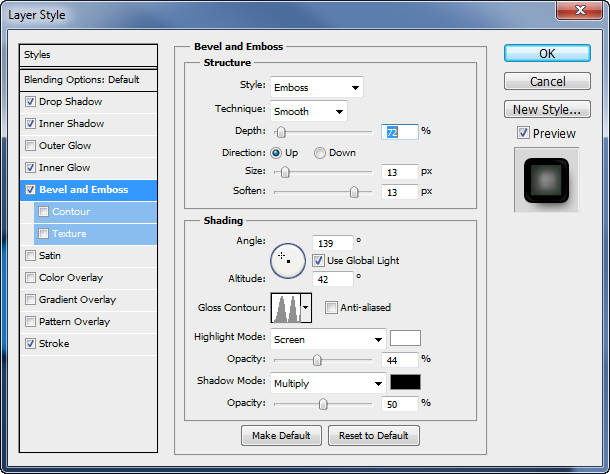This screenshot has height=474, width=610.
Task: Click the layer style preview thumbnail
Action: [x=546, y=180]
